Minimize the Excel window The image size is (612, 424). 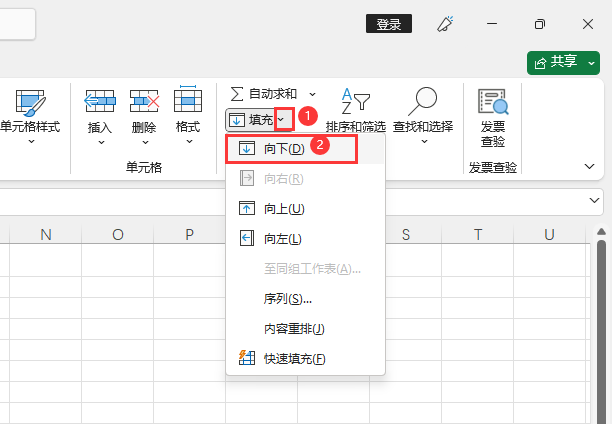click(x=492, y=24)
